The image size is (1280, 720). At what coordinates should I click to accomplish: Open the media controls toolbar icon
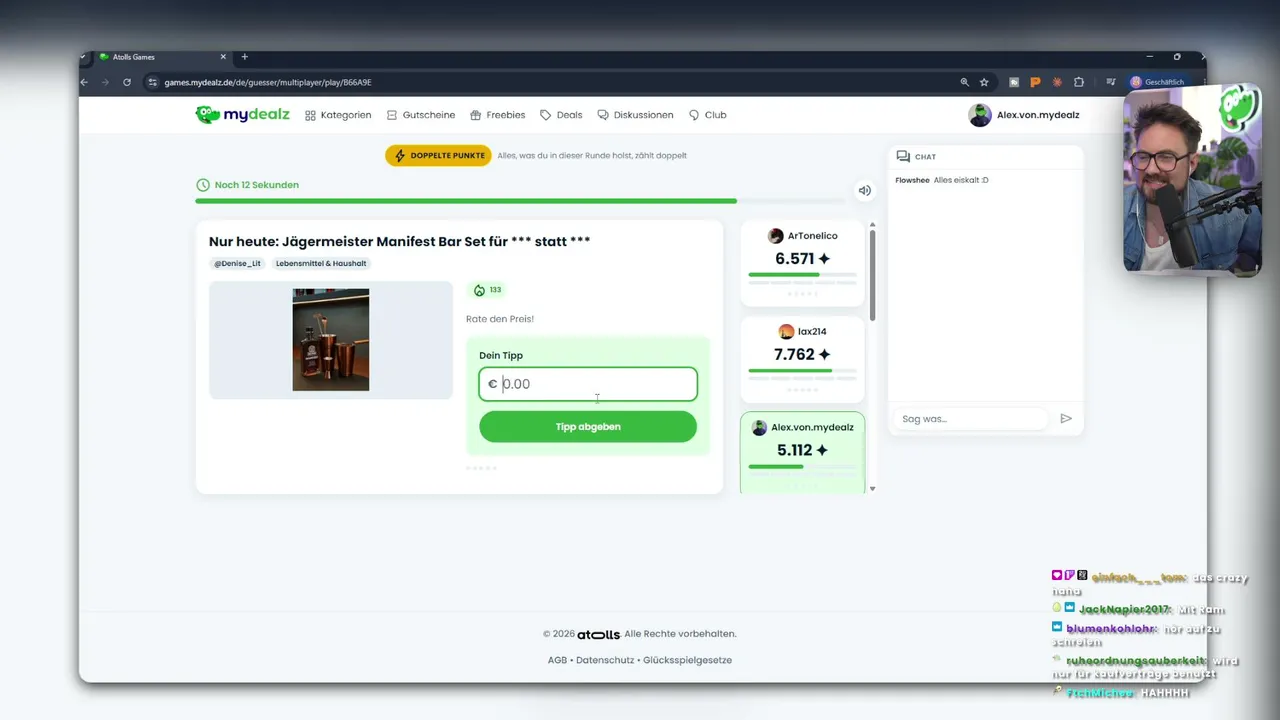pos(1110,82)
